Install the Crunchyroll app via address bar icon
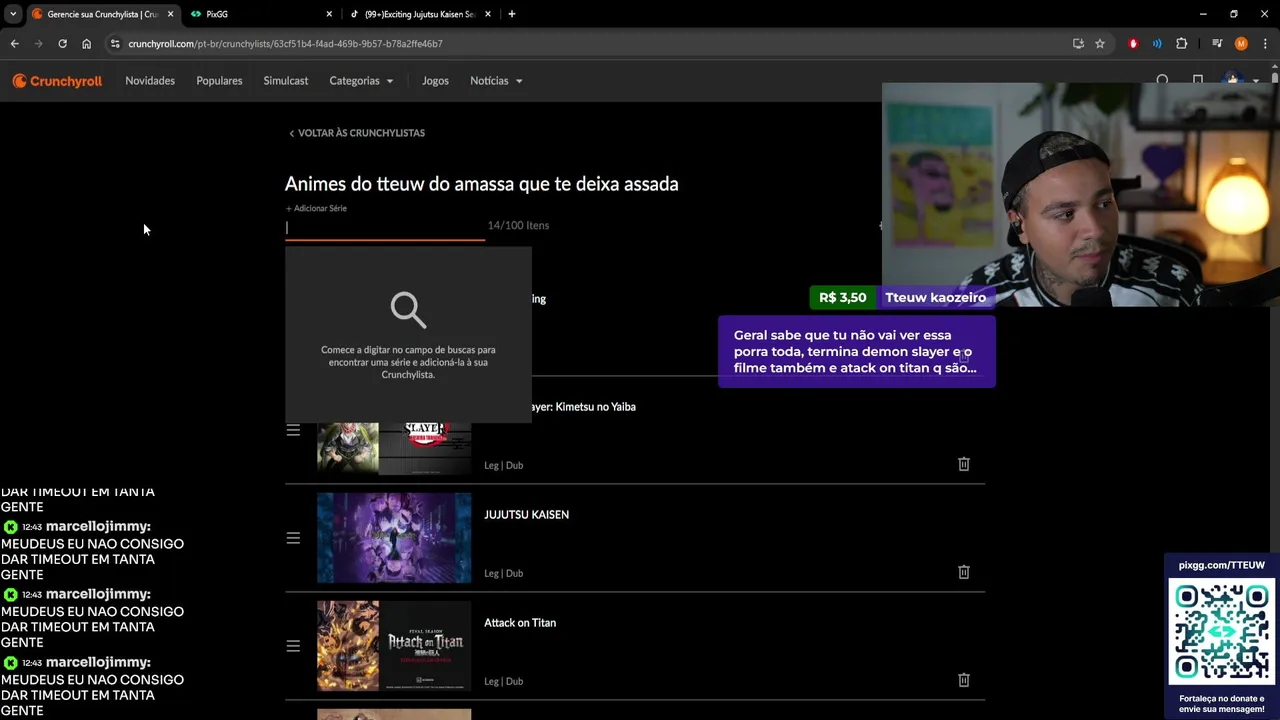The height and width of the screenshot is (720, 1280). click(x=1078, y=44)
